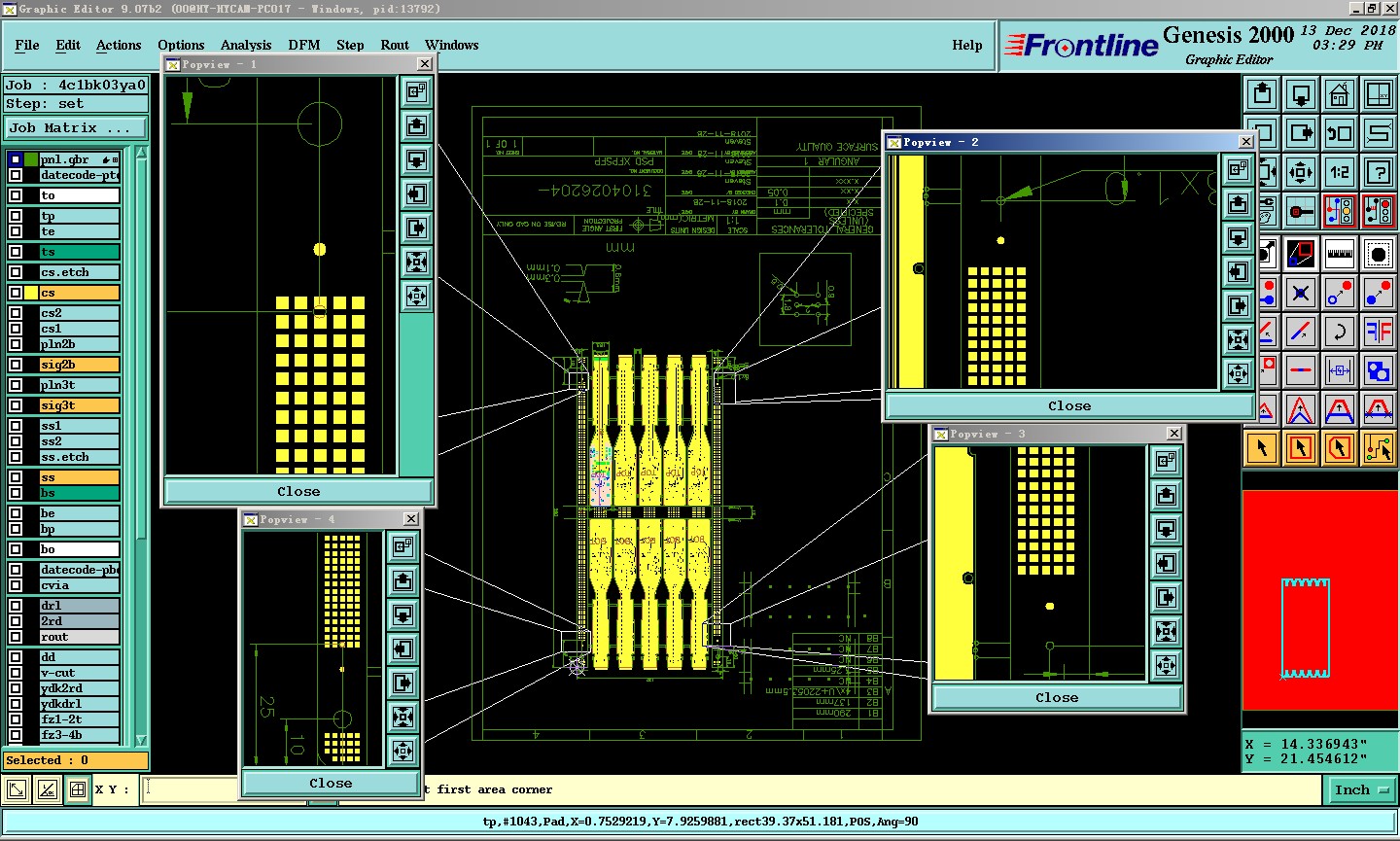Click the question mark help icon
Image resolution: width=1400 pixels, height=841 pixels.
click(1379, 172)
